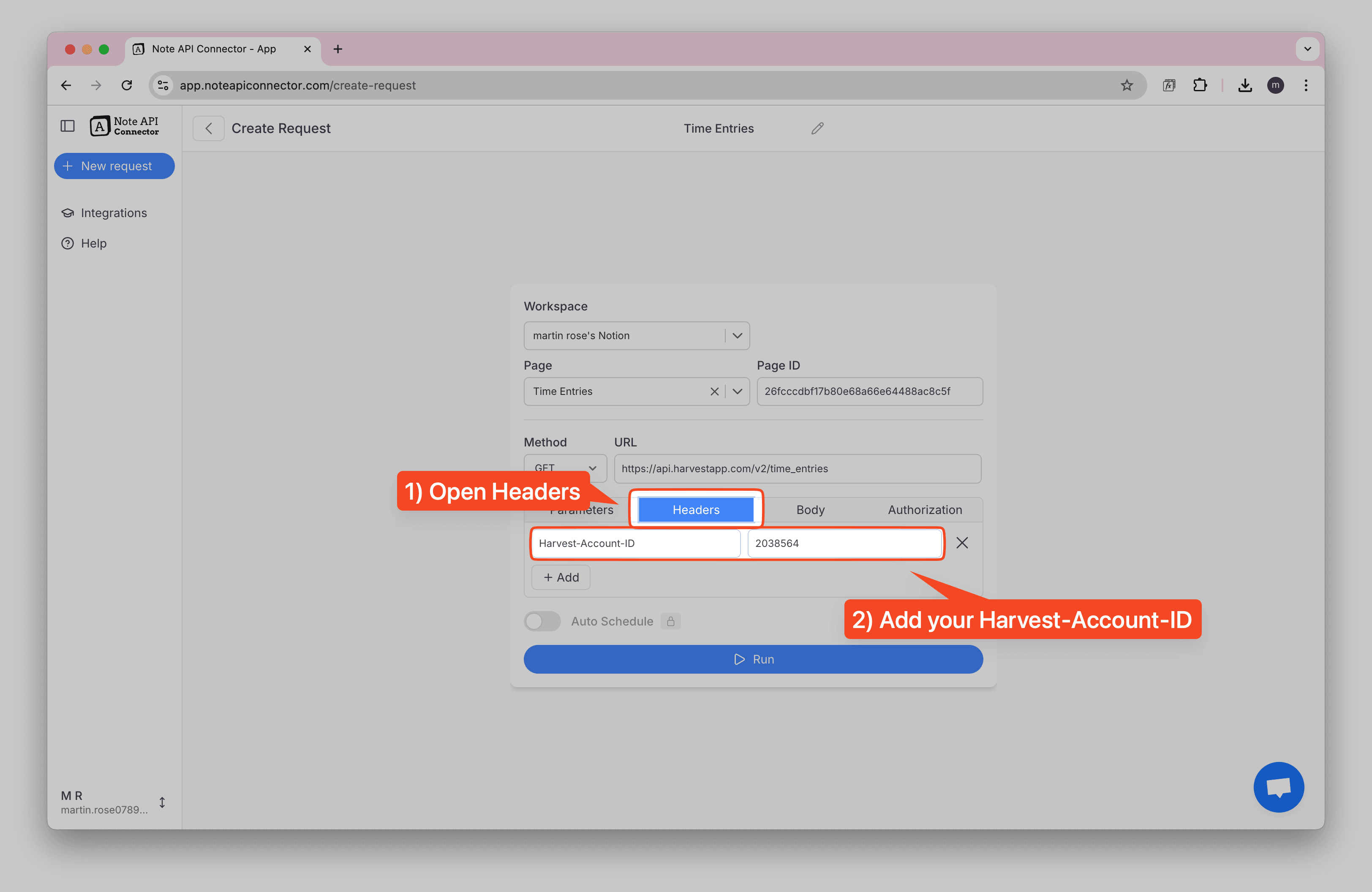Switch to the Authorization tab
The height and width of the screenshot is (892, 1372).
pyautogui.click(x=924, y=509)
